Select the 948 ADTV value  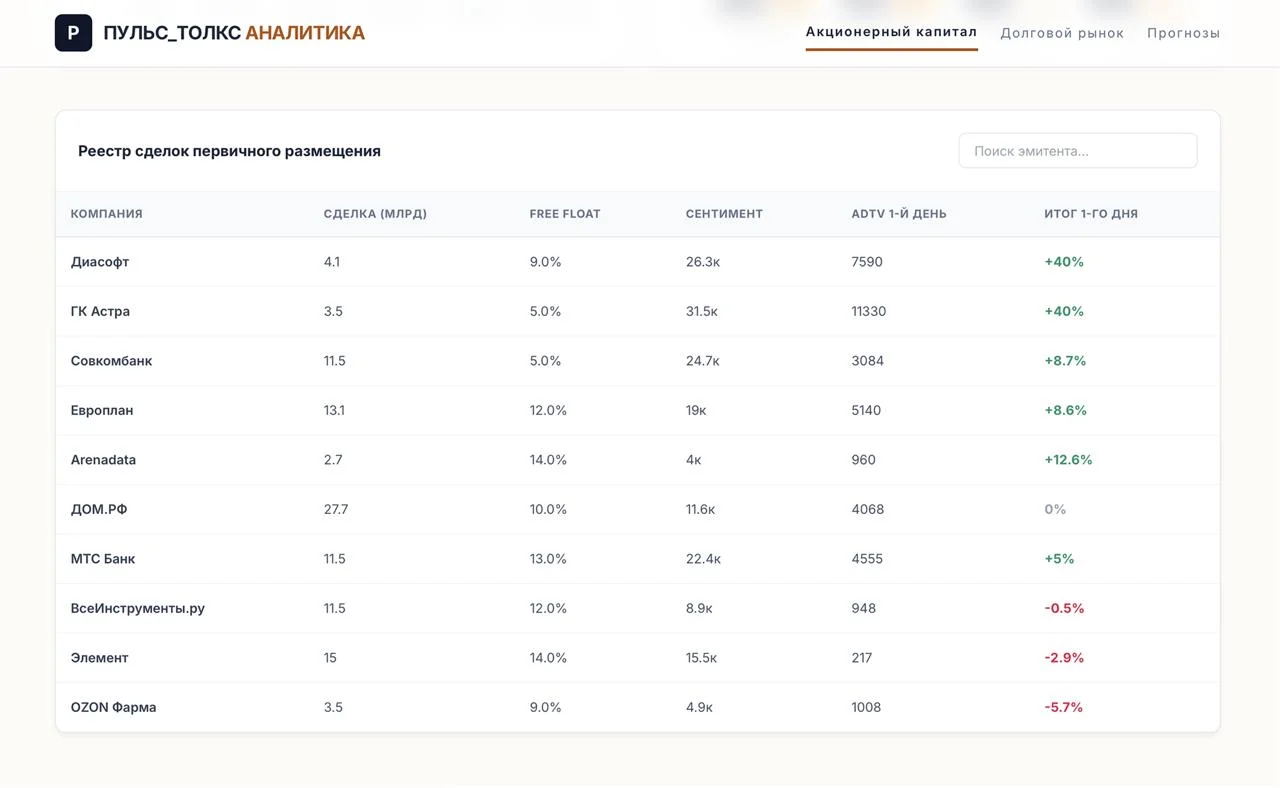pyautogui.click(x=864, y=608)
